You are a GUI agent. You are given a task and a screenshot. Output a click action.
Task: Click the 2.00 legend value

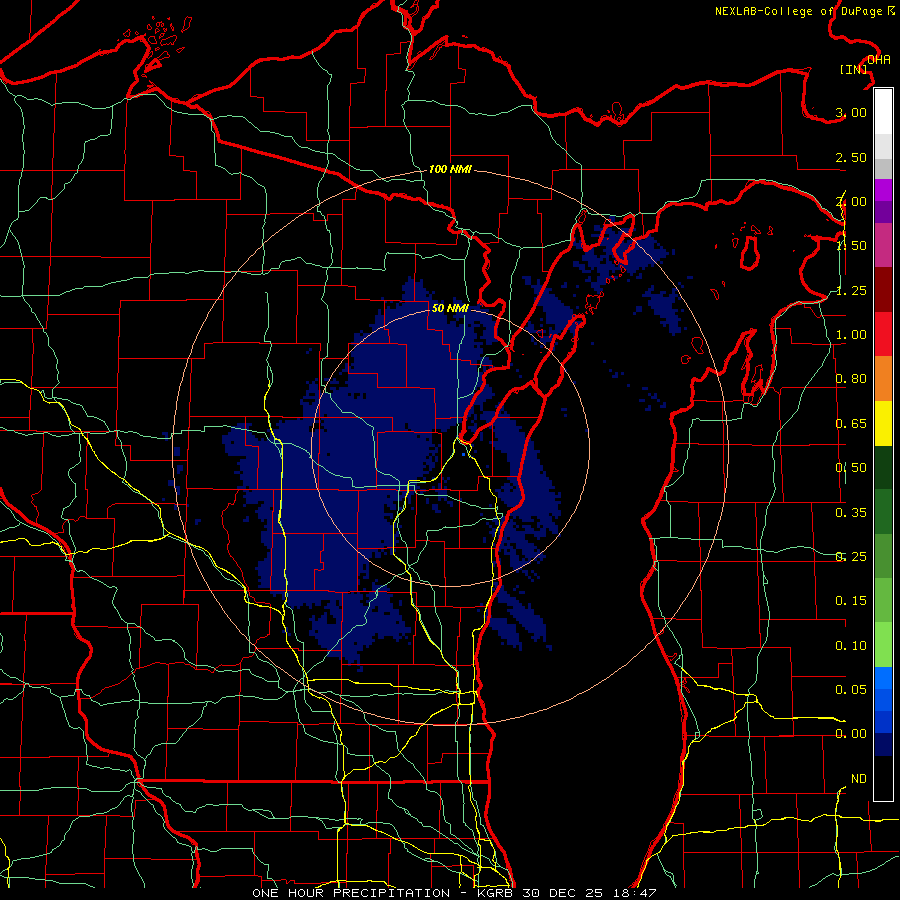click(851, 201)
